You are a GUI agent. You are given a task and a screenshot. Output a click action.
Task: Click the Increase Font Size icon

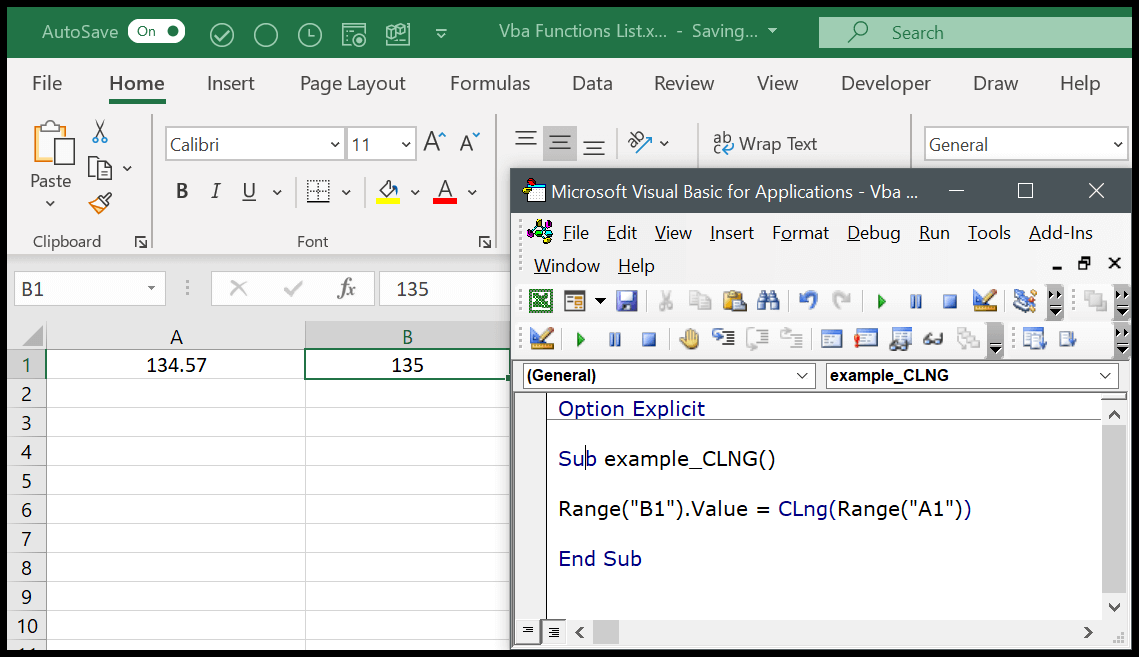click(434, 143)
